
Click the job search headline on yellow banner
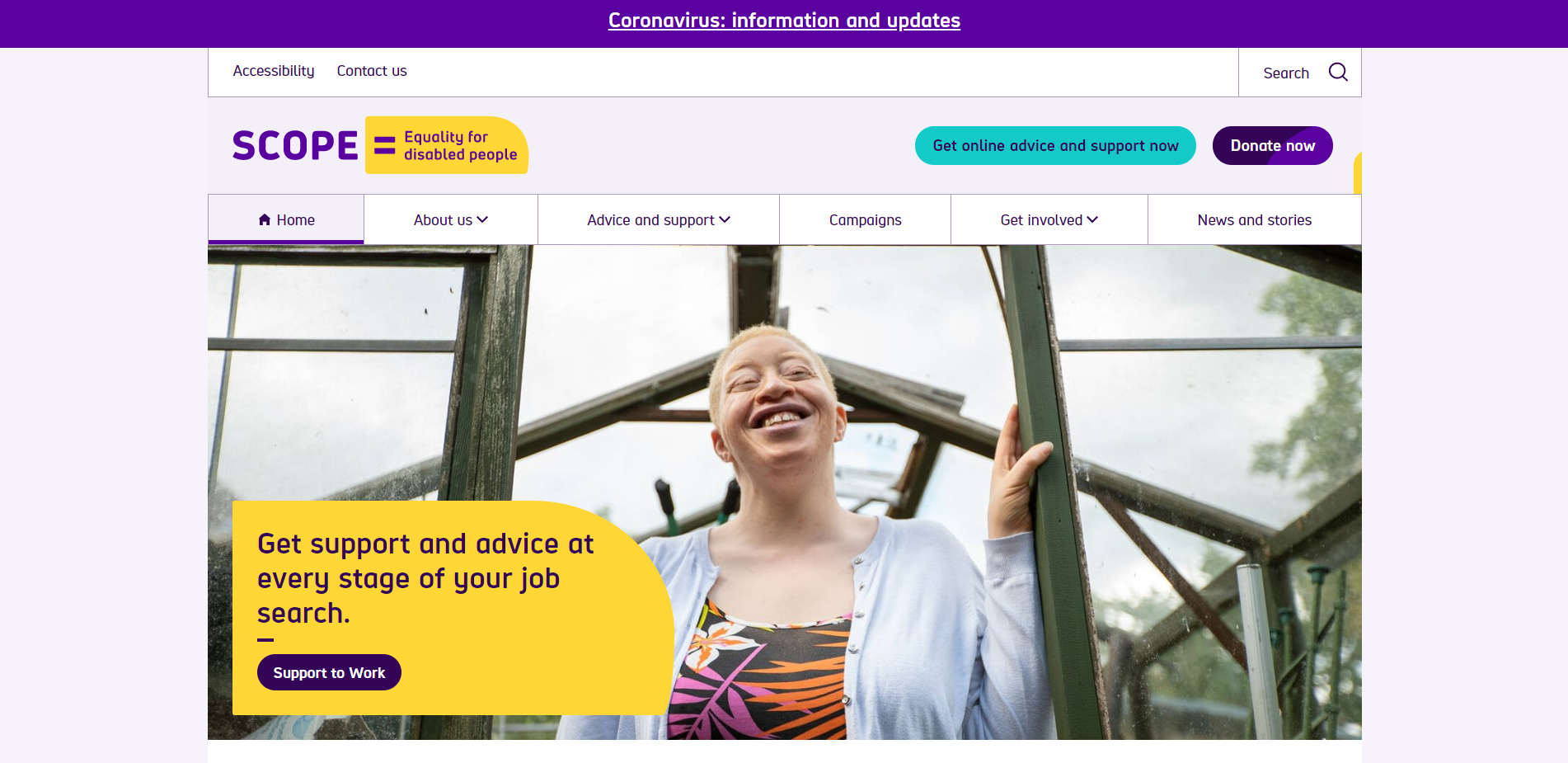(425, 578)
